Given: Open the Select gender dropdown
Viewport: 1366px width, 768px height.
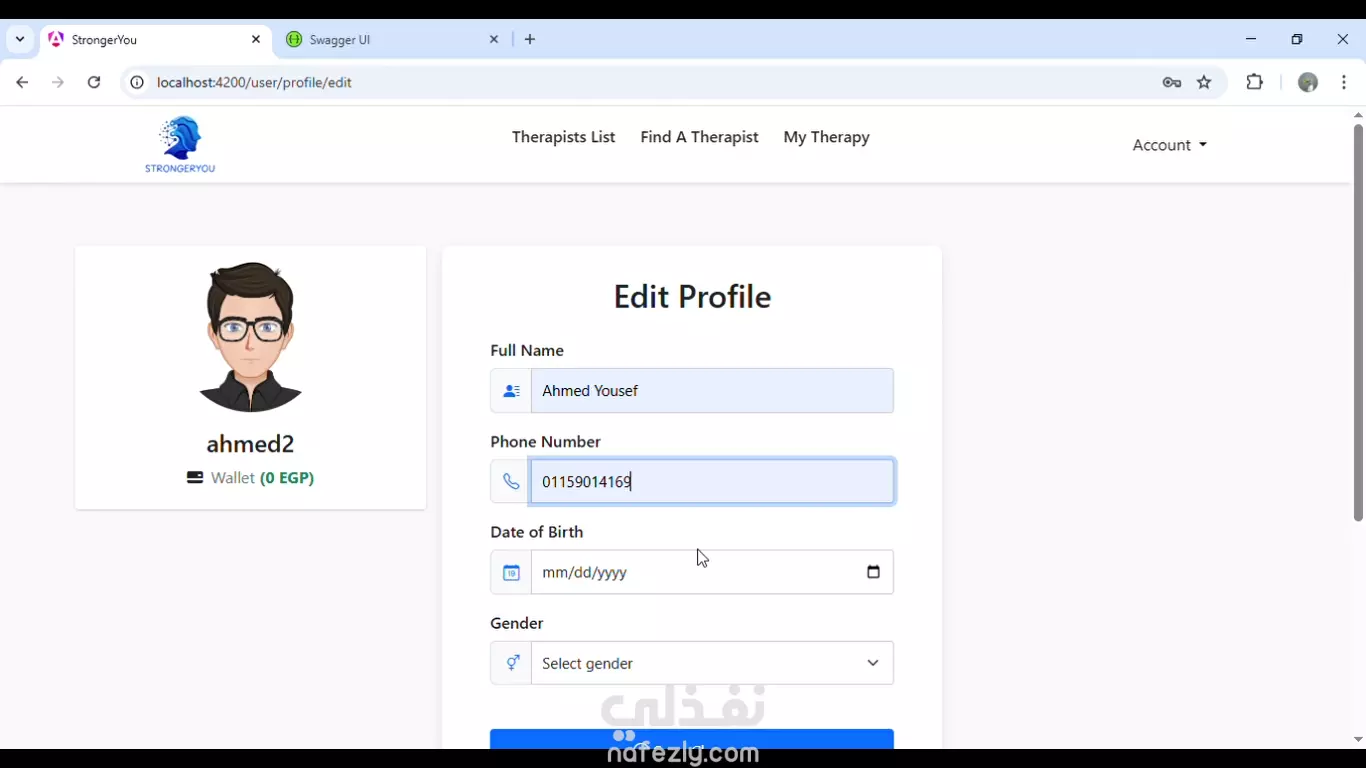Looking at the screenshot, I should tap(712, 663).
